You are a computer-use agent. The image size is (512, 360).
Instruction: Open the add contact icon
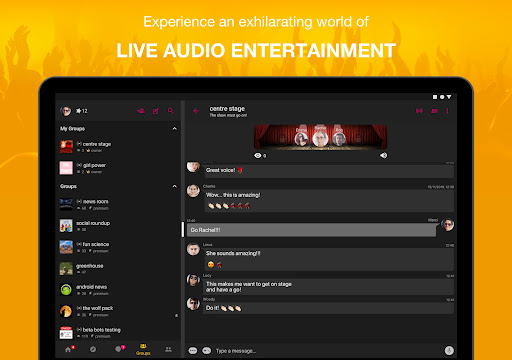coord(141,111)
